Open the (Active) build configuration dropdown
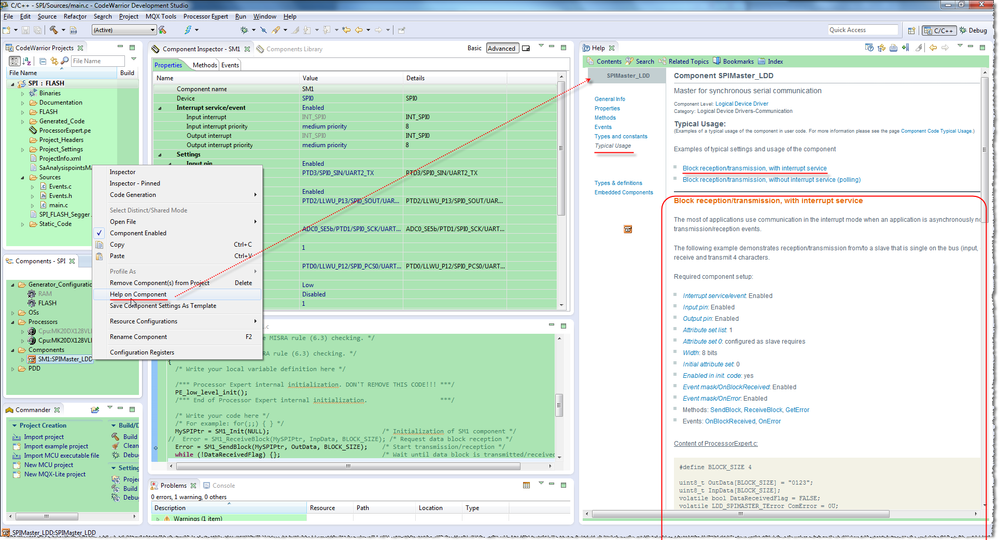This screenshot has height=540, width=999. pos(122,30)
